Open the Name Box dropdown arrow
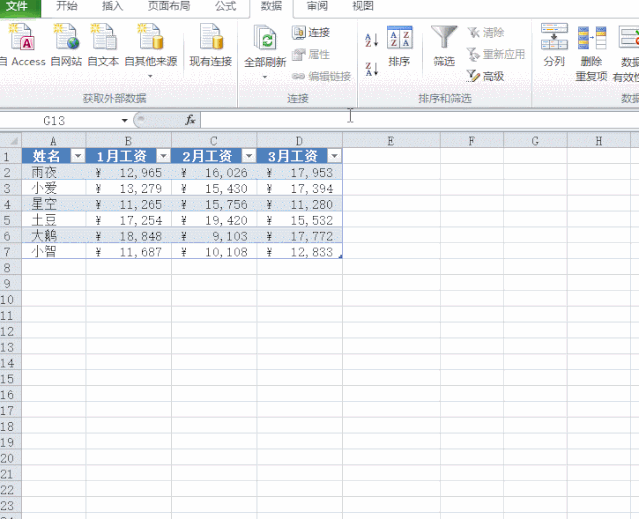639x519 pixels. 124,121
